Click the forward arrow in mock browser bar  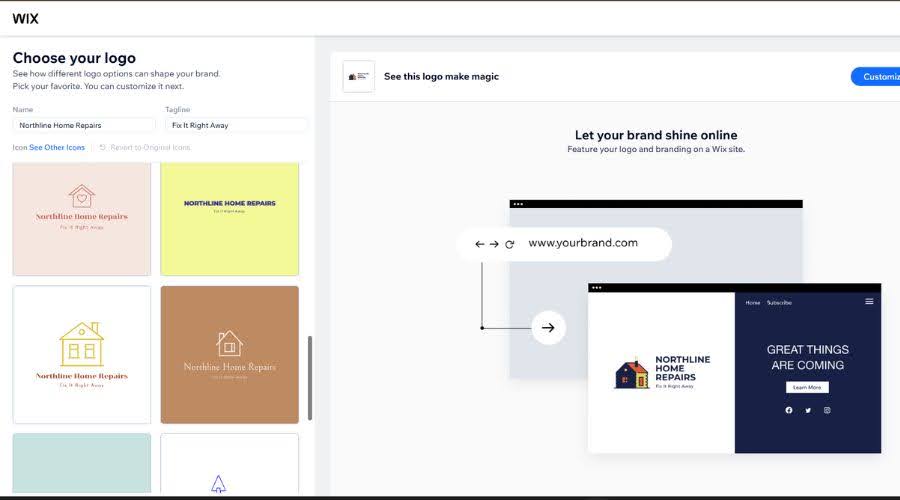click(x=494, y=244)
